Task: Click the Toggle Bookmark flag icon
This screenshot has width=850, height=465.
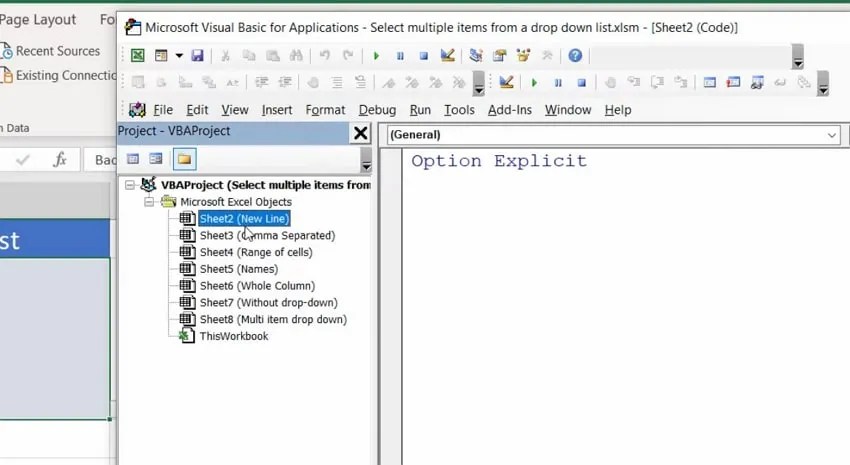Action: (x=389, y=82)
